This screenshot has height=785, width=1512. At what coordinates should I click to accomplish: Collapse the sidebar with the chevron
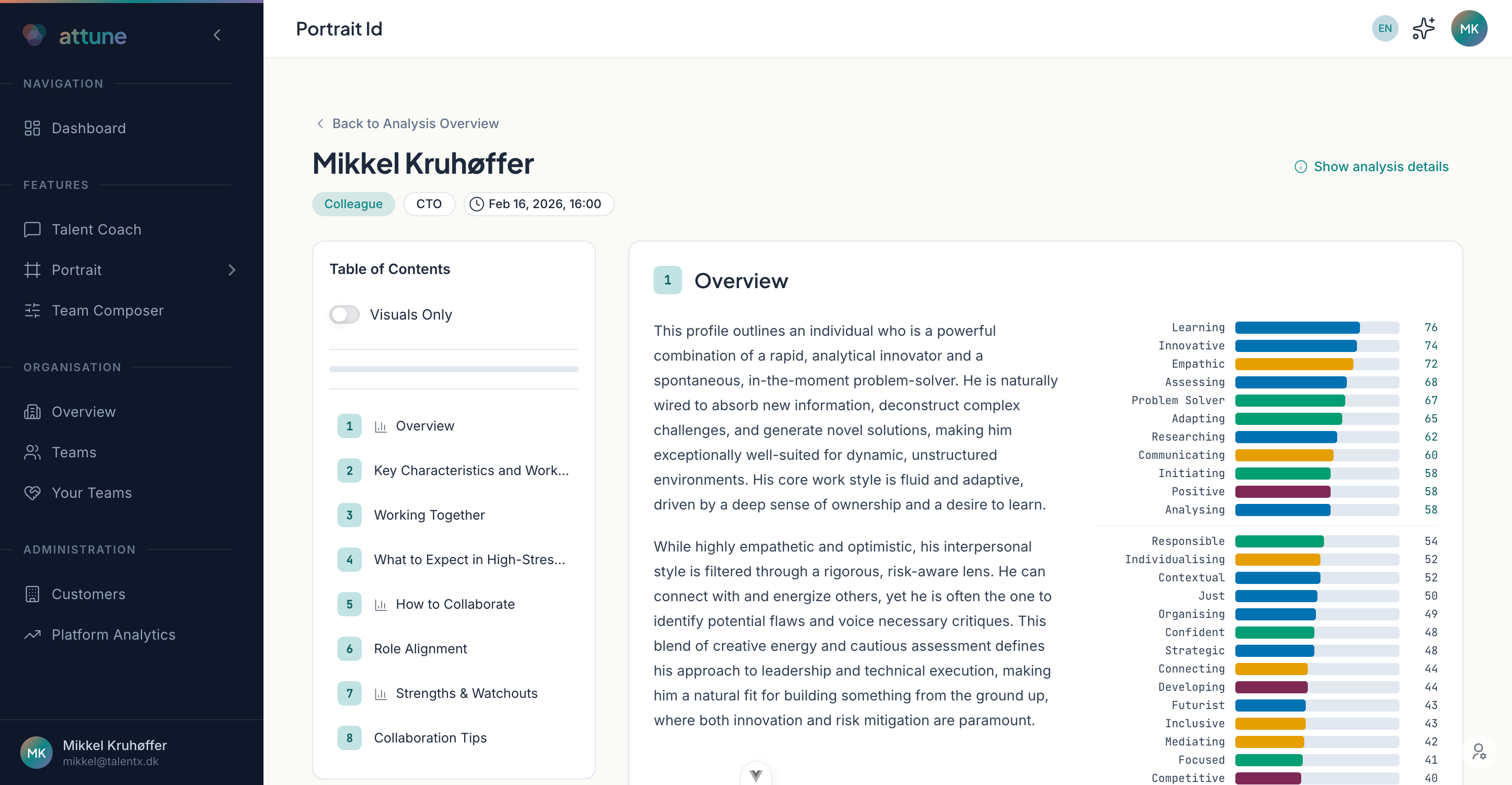click(217, 35)
